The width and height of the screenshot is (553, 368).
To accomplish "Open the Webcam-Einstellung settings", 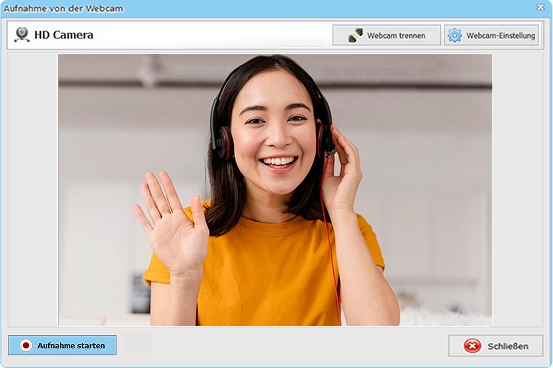I will tap(491, 35).
